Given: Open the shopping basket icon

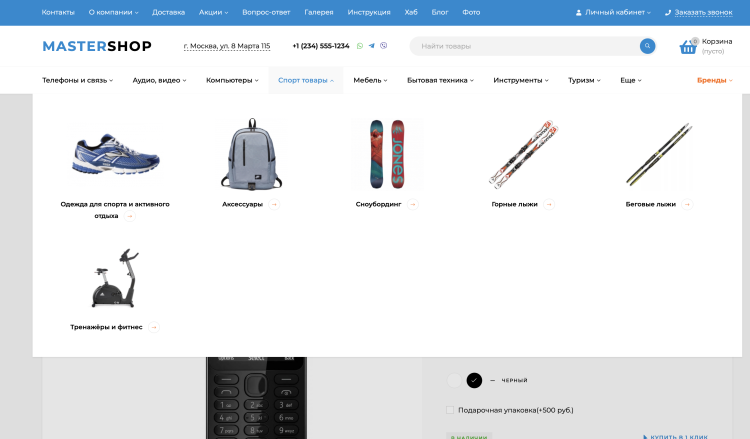Looking at the screenshot, I should coord(688,47).
